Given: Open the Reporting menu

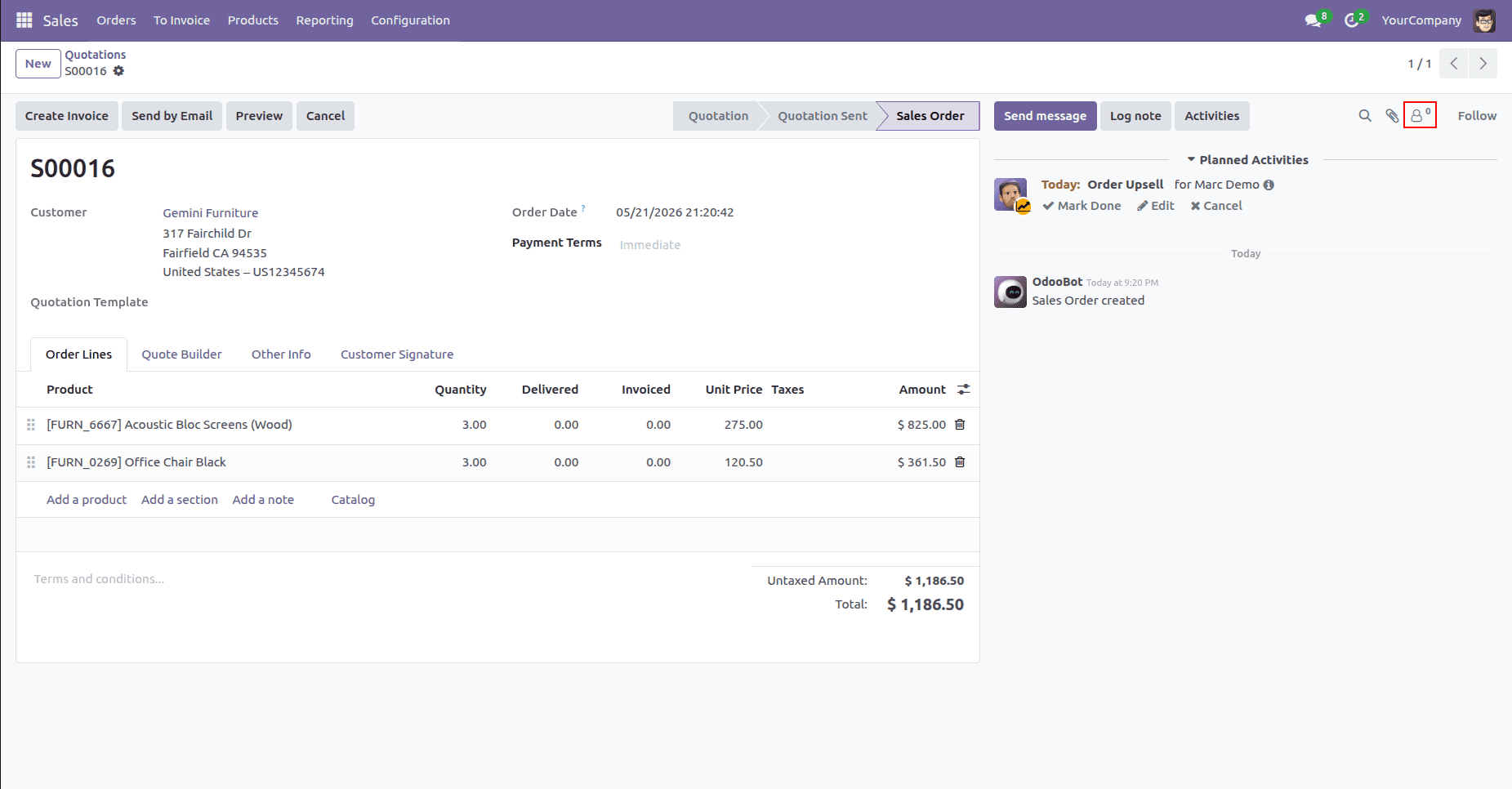Looking at the screenshot, I should tap(324, 20).
